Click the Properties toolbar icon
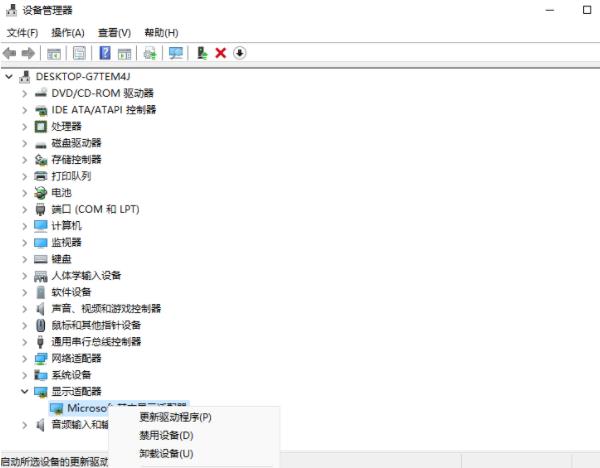 point(79,53)
